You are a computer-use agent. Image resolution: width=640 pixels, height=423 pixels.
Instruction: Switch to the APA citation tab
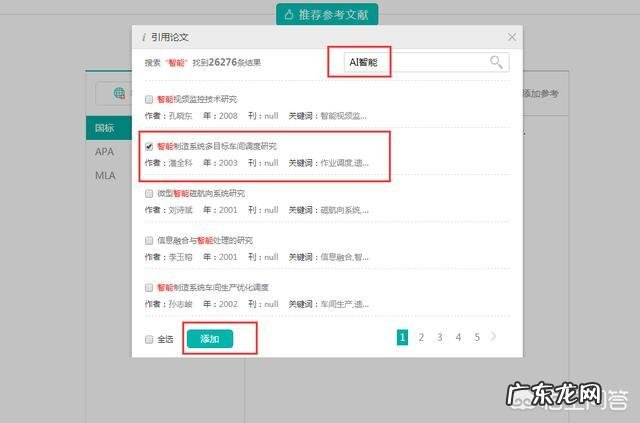(105, 152)
